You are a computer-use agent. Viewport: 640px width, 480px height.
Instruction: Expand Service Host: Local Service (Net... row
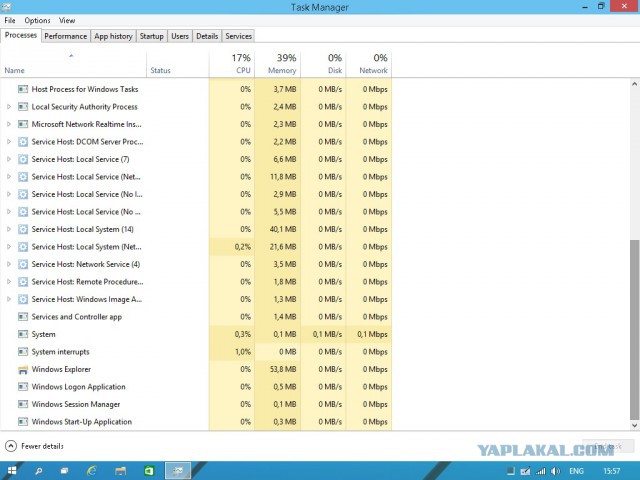click(x=9, y=177)
